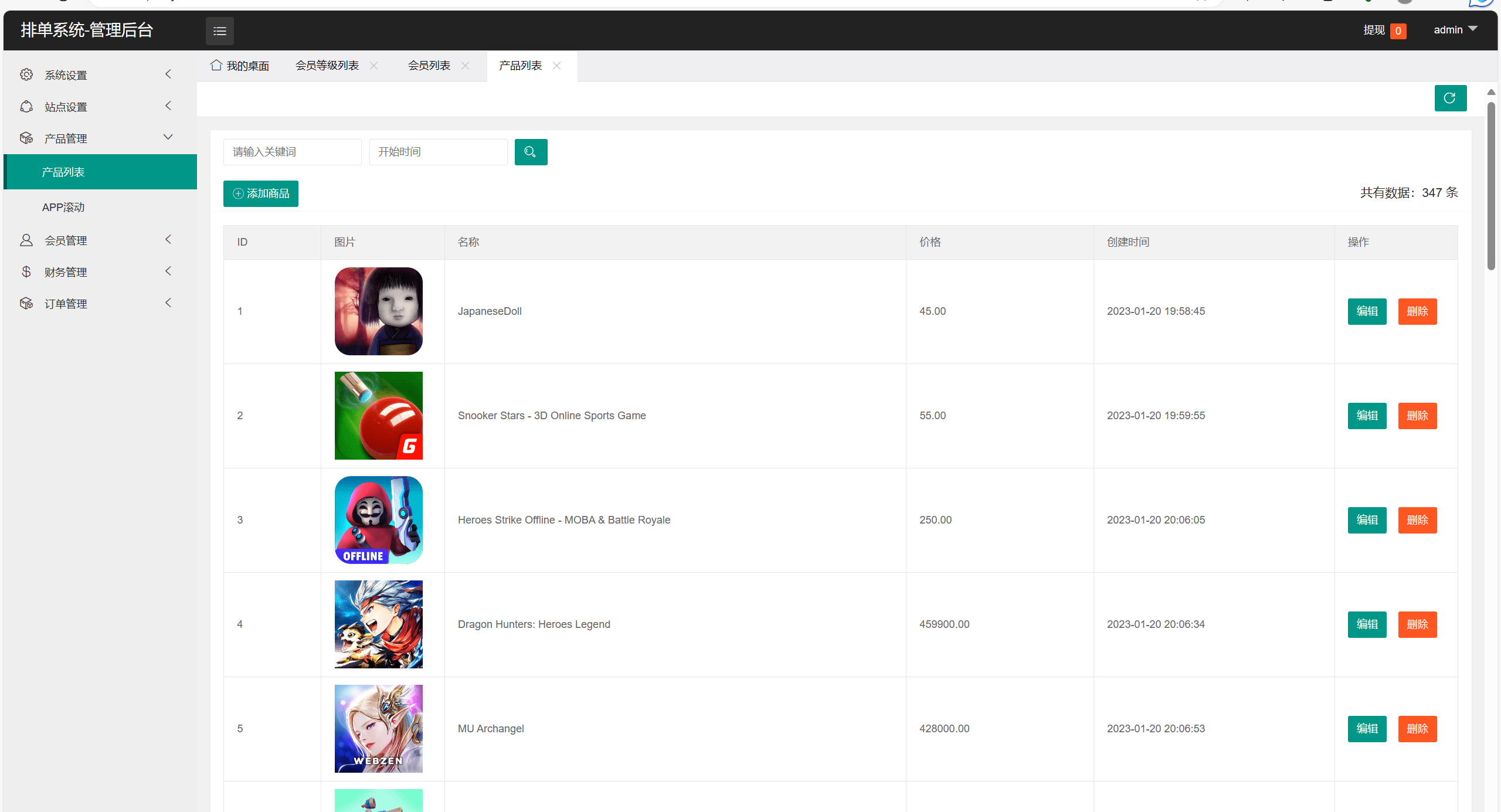Click the sidebar collapse hamburger icon

[219, 31]
